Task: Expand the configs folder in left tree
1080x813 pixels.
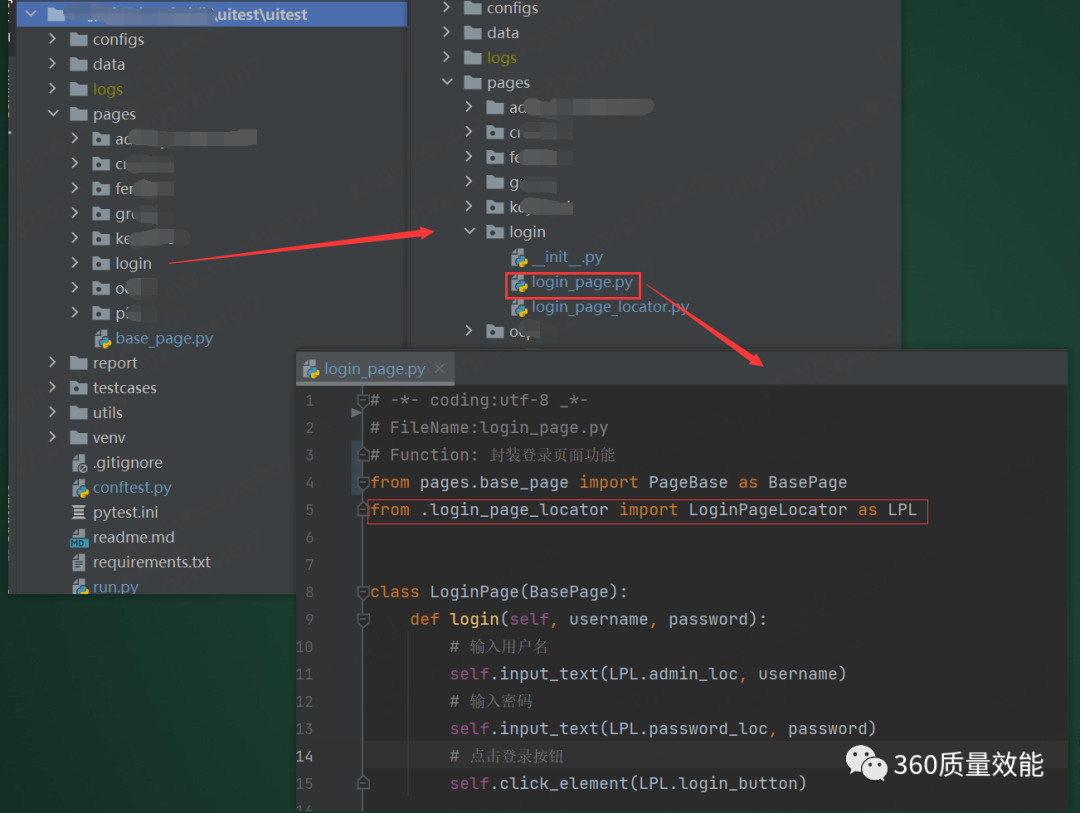Action: tap(52, 39)
